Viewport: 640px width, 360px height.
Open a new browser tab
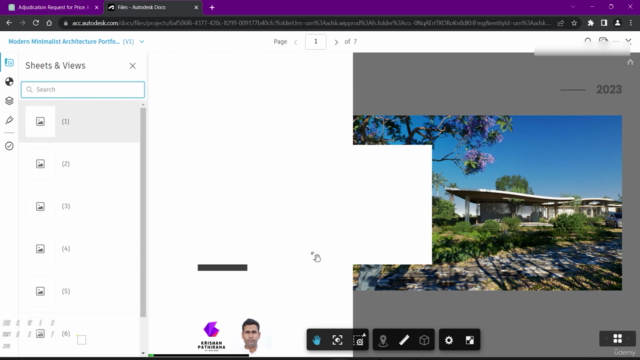[x=212, y=7]
